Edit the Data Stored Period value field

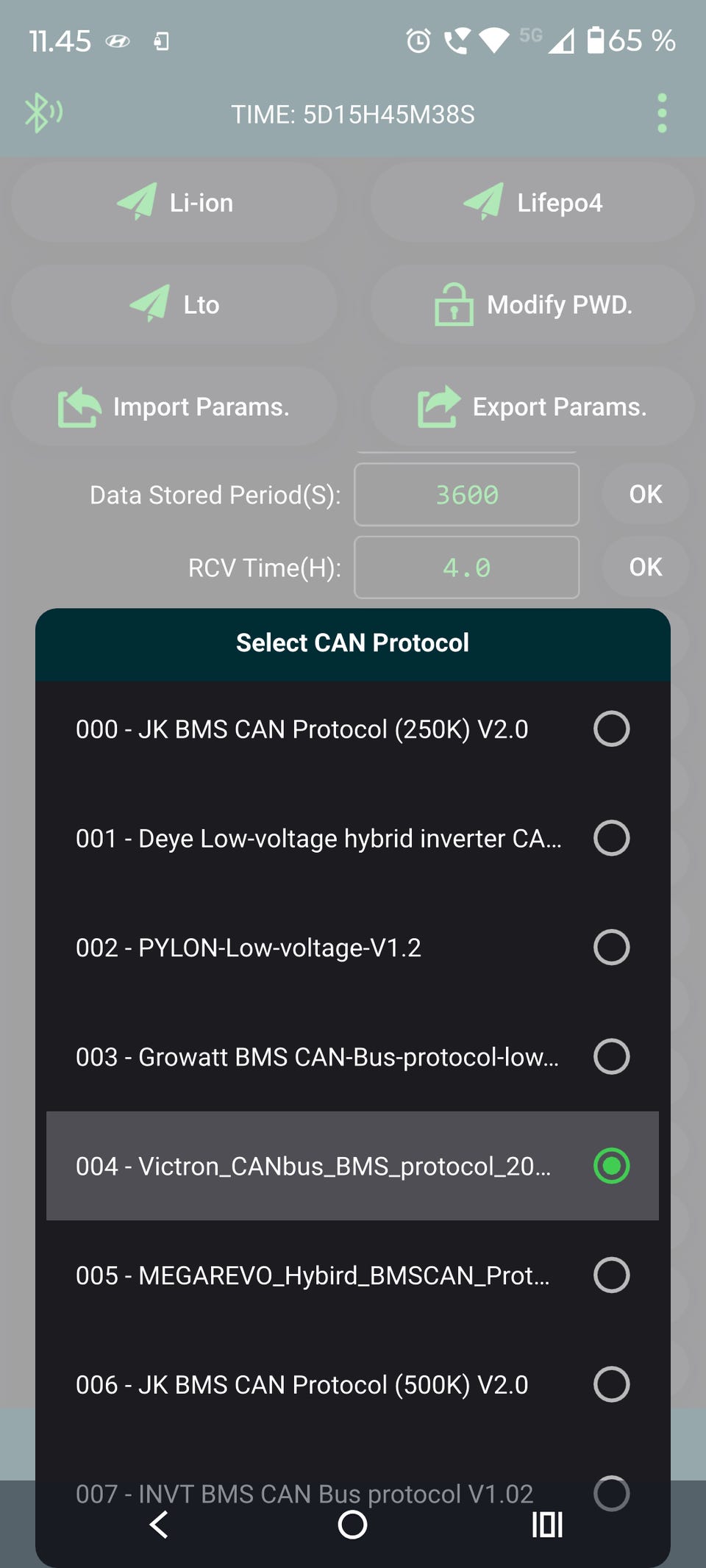[x=466, y=495]
